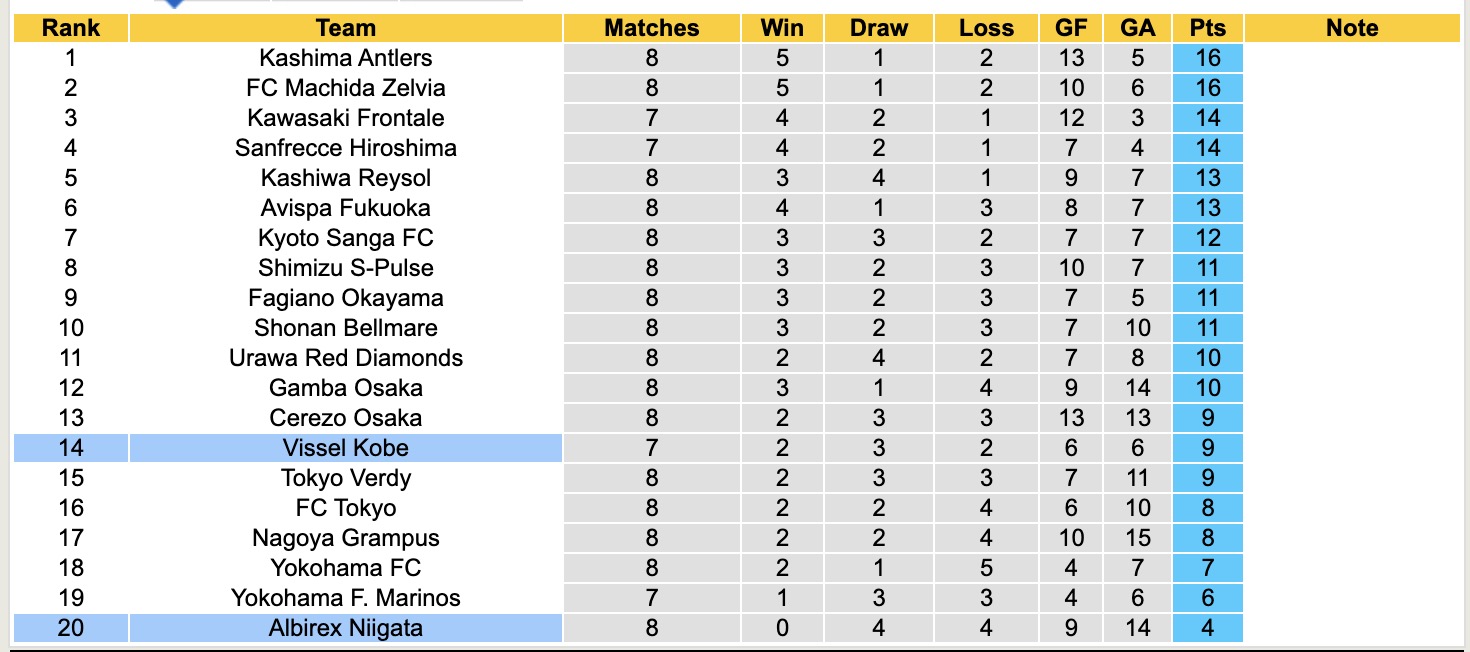
Task: Select the Win column header
Action: pos(782,28)
